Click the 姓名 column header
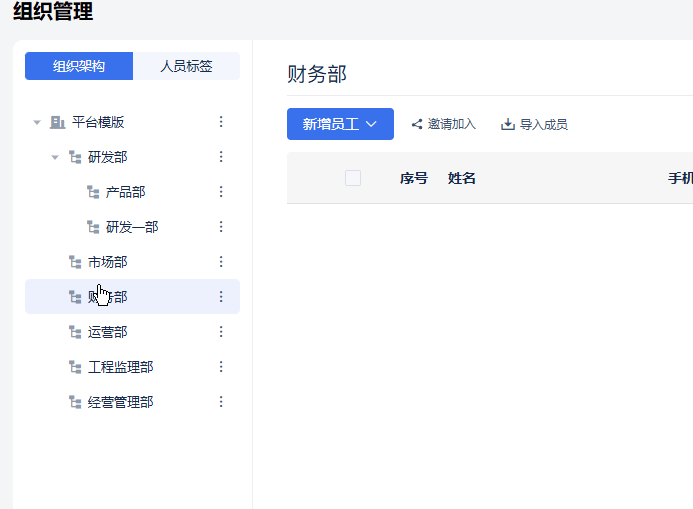 pyautogui.click(x=462, y=178)
